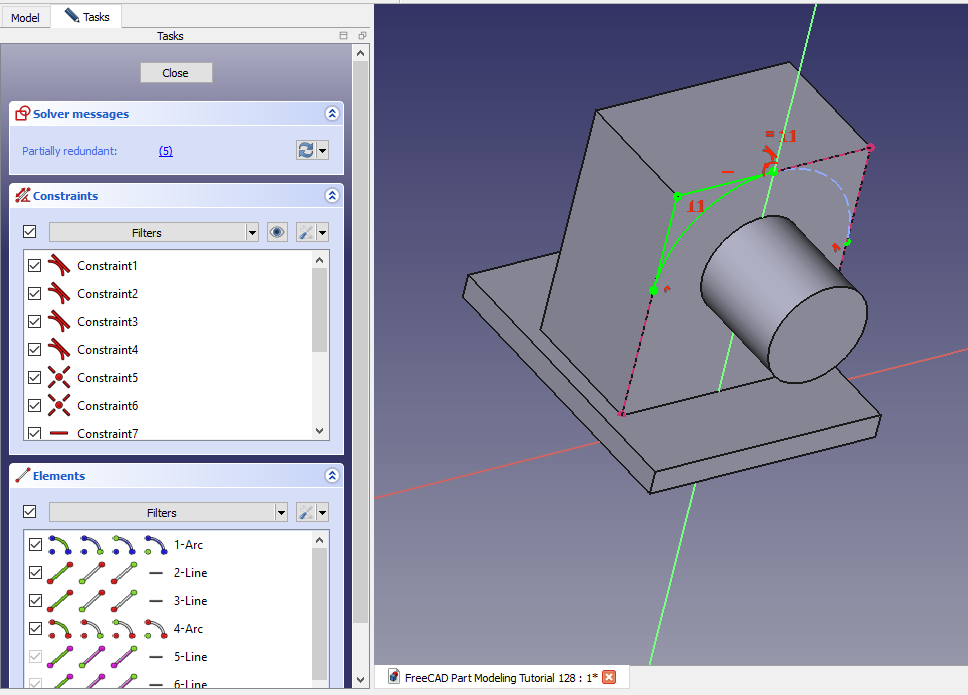Click the 1-Arc edge icon

point(59,545)
